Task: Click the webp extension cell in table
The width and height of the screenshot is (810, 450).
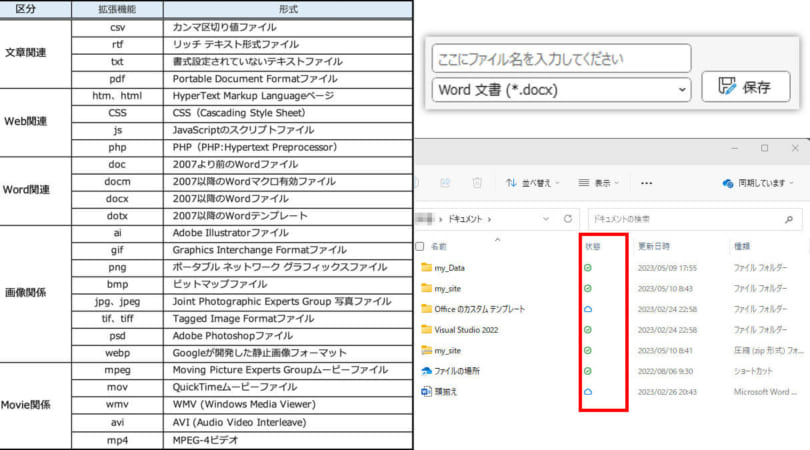Action: pos(117,353)
